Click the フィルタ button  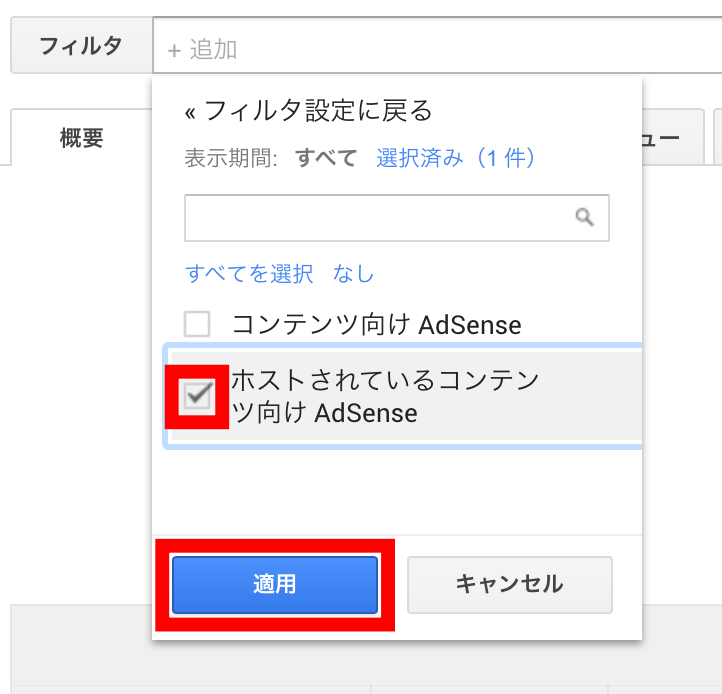pyautogui.click(x=82, y=45)
